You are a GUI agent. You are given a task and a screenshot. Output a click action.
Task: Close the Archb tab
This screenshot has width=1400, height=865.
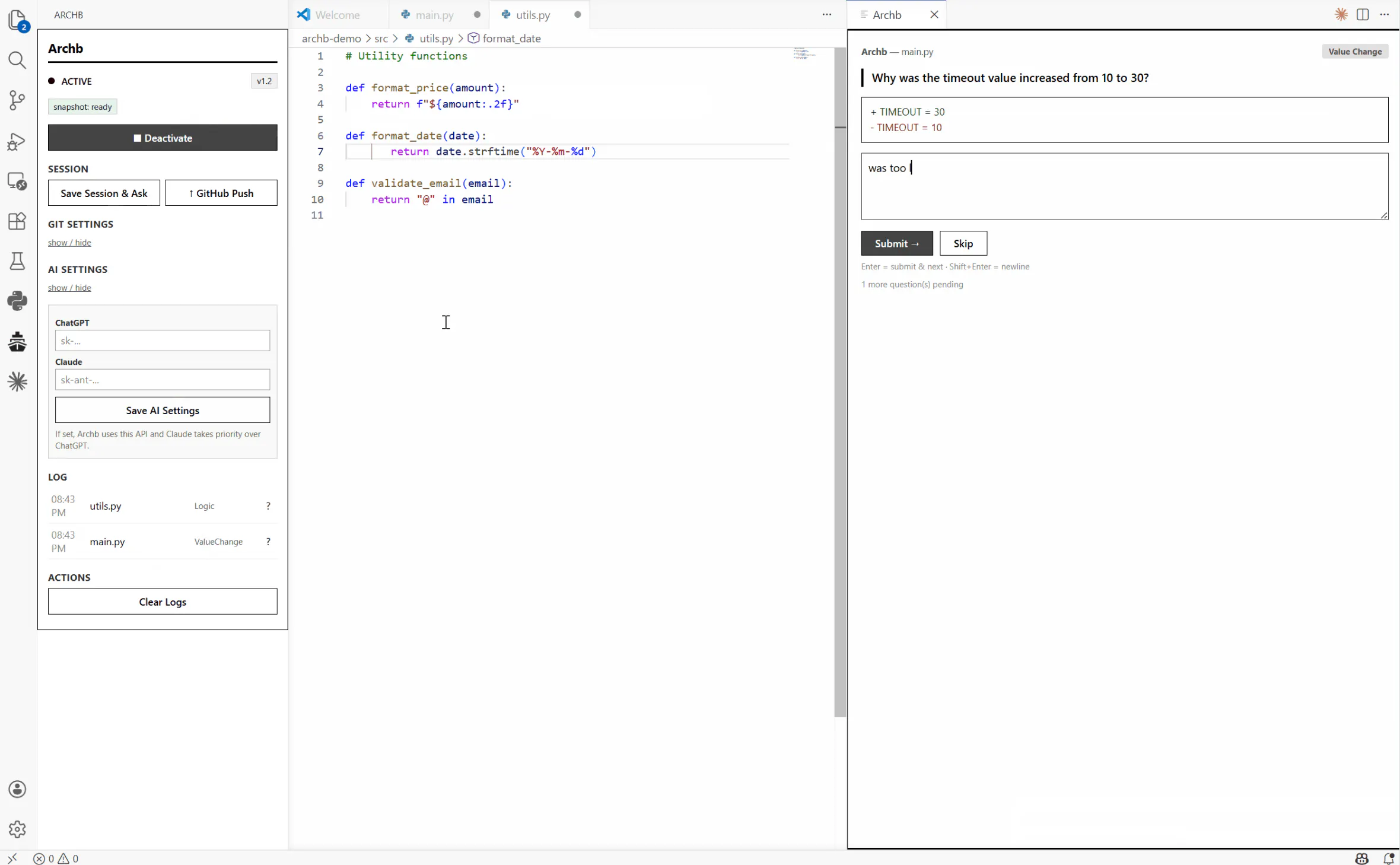[x=934, y=14]
